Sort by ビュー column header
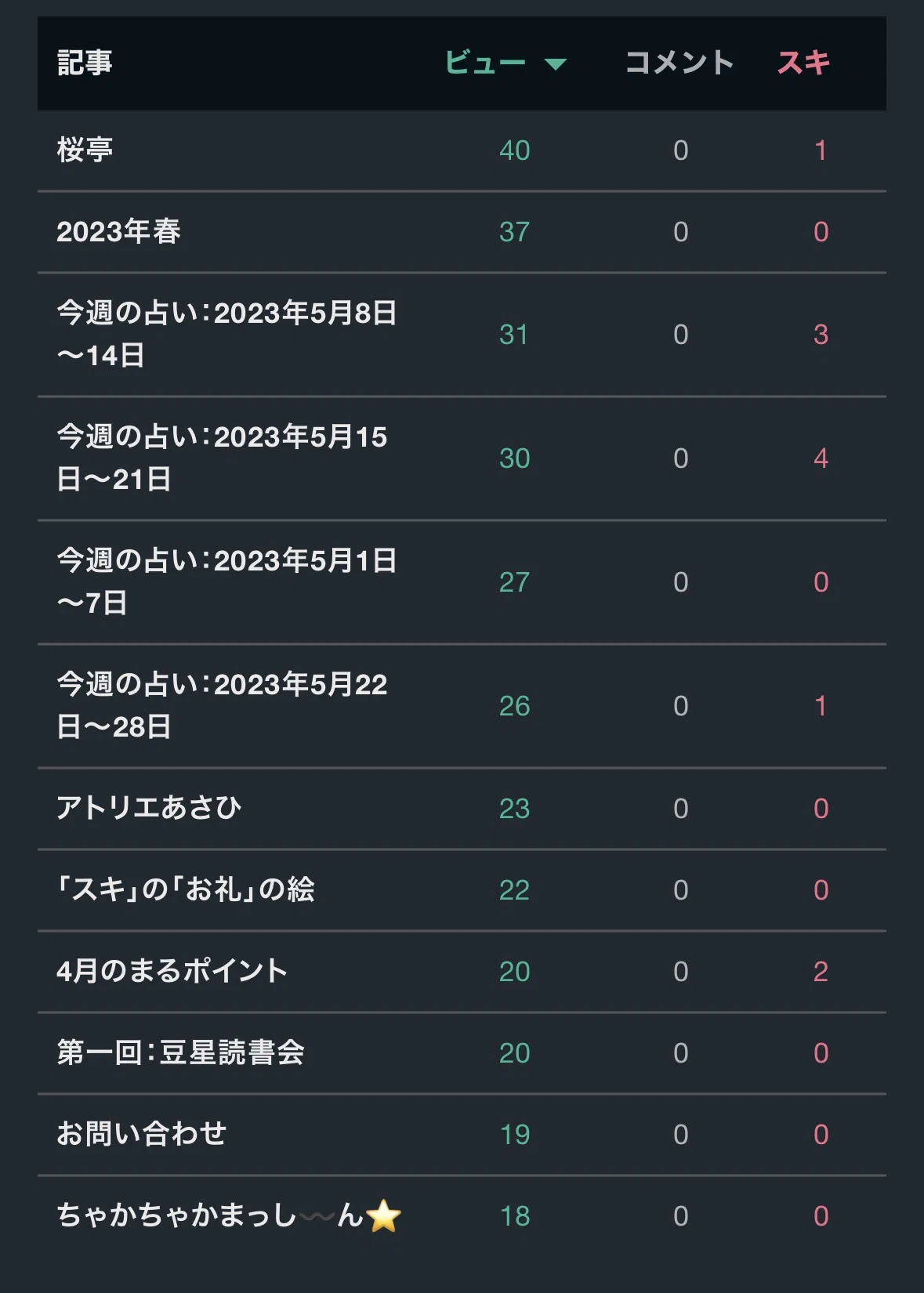Screen dimensions: 924x1293 click(485, 63)
